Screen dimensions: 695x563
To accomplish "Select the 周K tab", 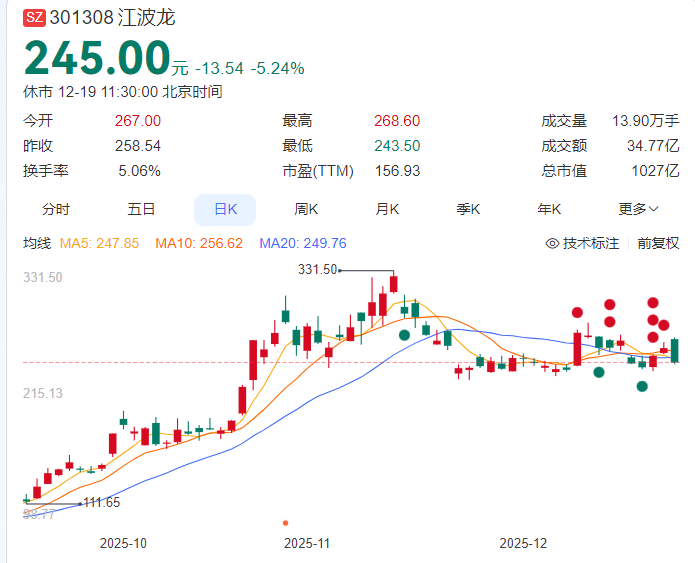I will click(x=306, y=209).
